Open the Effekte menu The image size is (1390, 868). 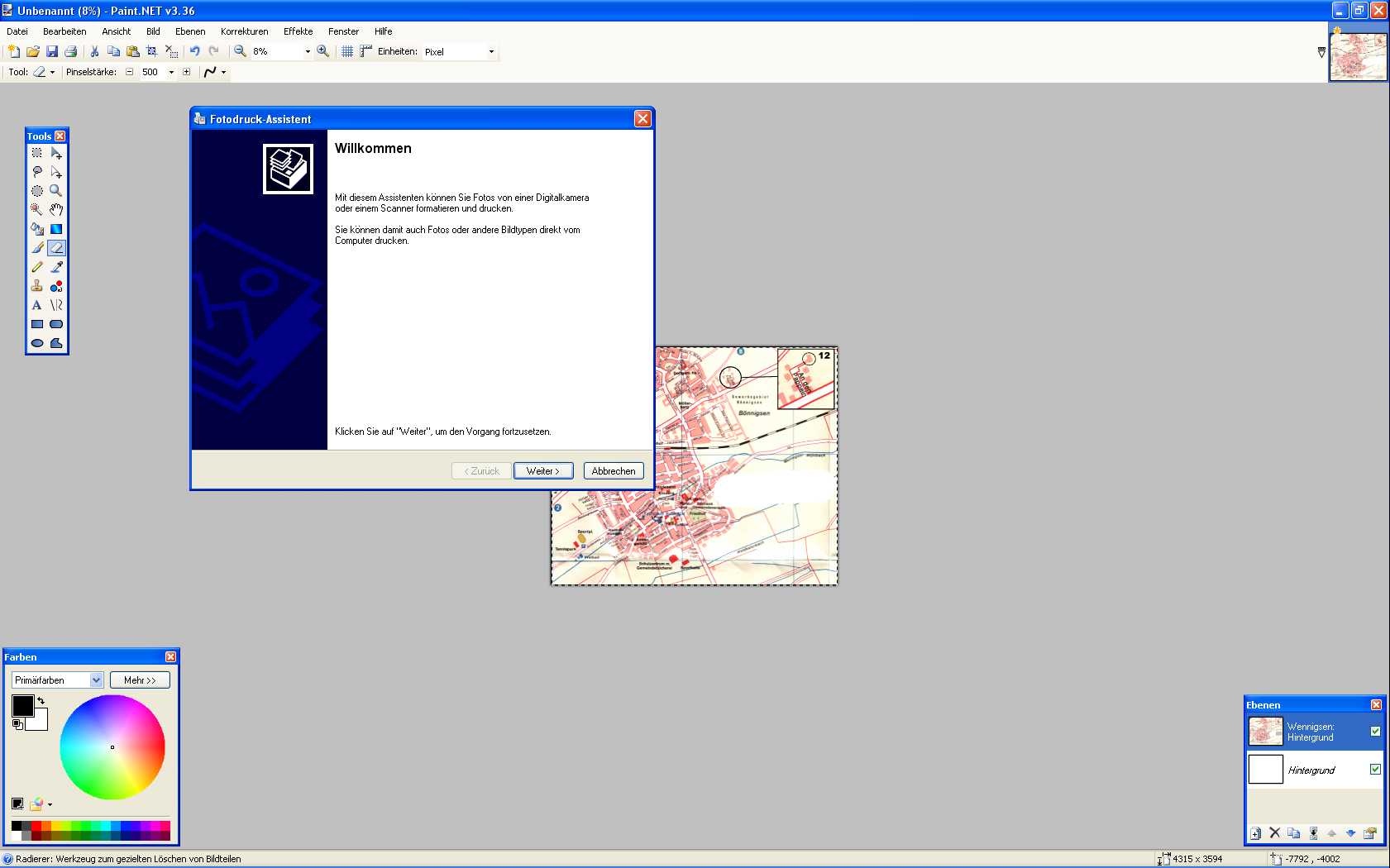click(299, 31)
